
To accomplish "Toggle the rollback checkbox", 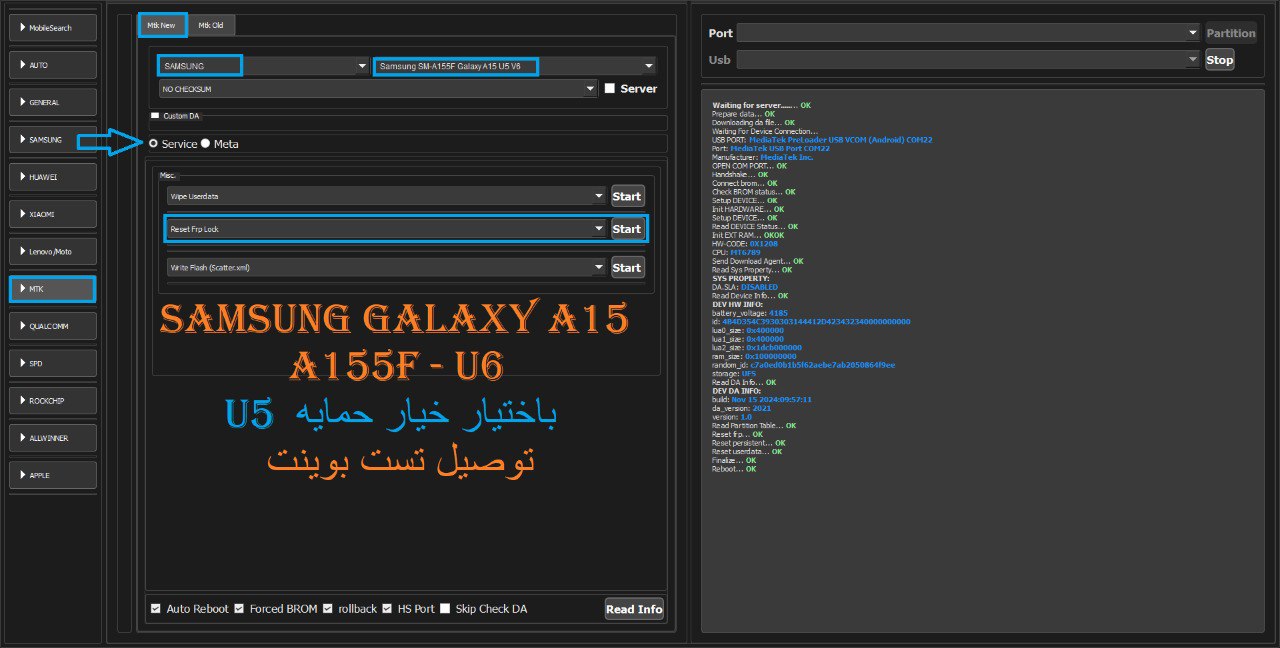I will pos(327,609).
